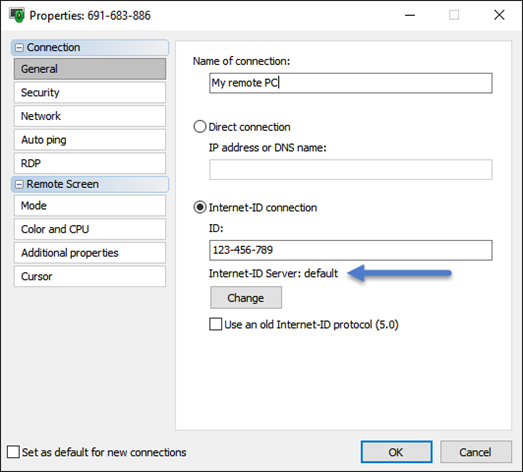Select the Mode page

[x=90, y=205]
